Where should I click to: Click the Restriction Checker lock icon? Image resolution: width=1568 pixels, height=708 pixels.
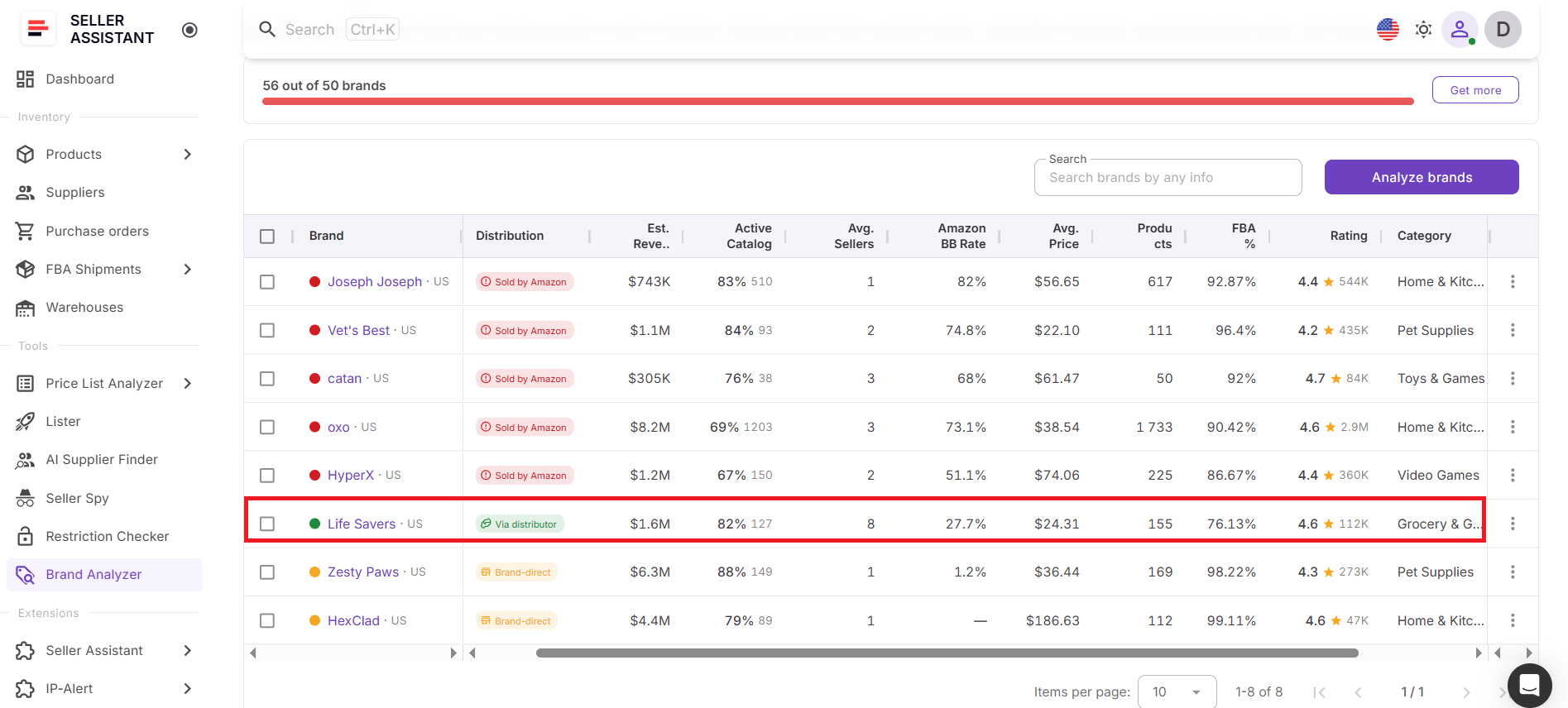[26, 537]
